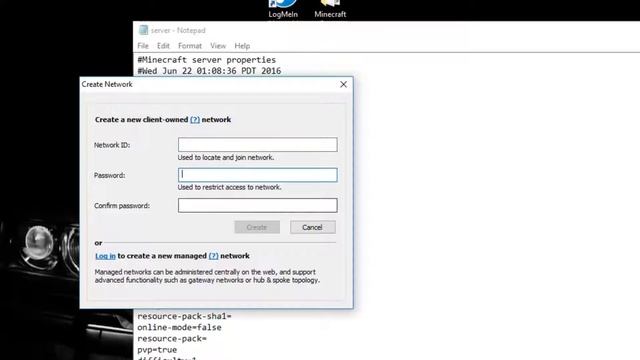
Task: Open the Notepad File menu
Action: 143,46
